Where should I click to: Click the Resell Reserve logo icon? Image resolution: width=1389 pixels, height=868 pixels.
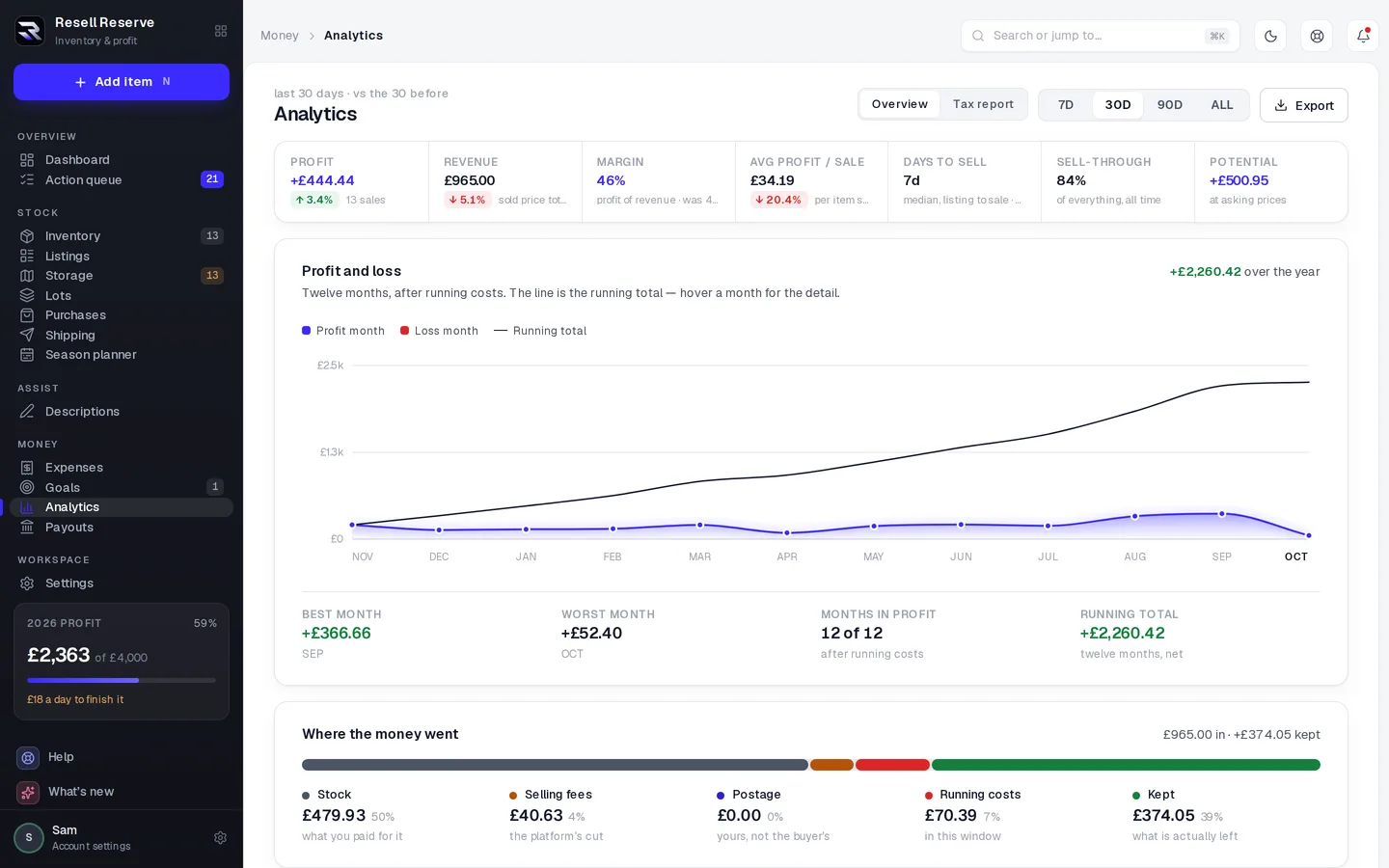tap(30, 31)
